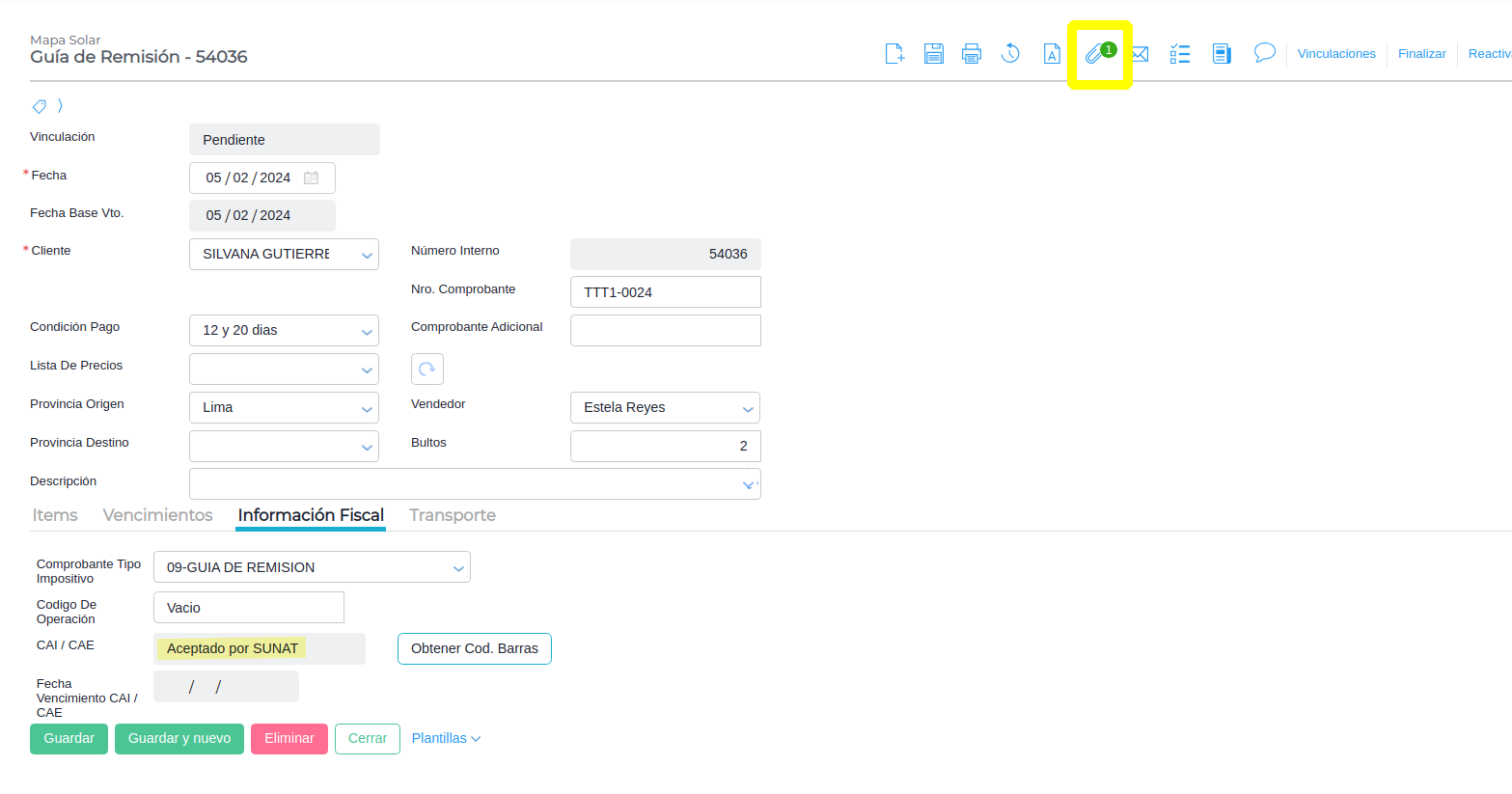This screenshot has width=1512, height=794.
Task: Close the form with Cerrar
Action: (368, 739)
